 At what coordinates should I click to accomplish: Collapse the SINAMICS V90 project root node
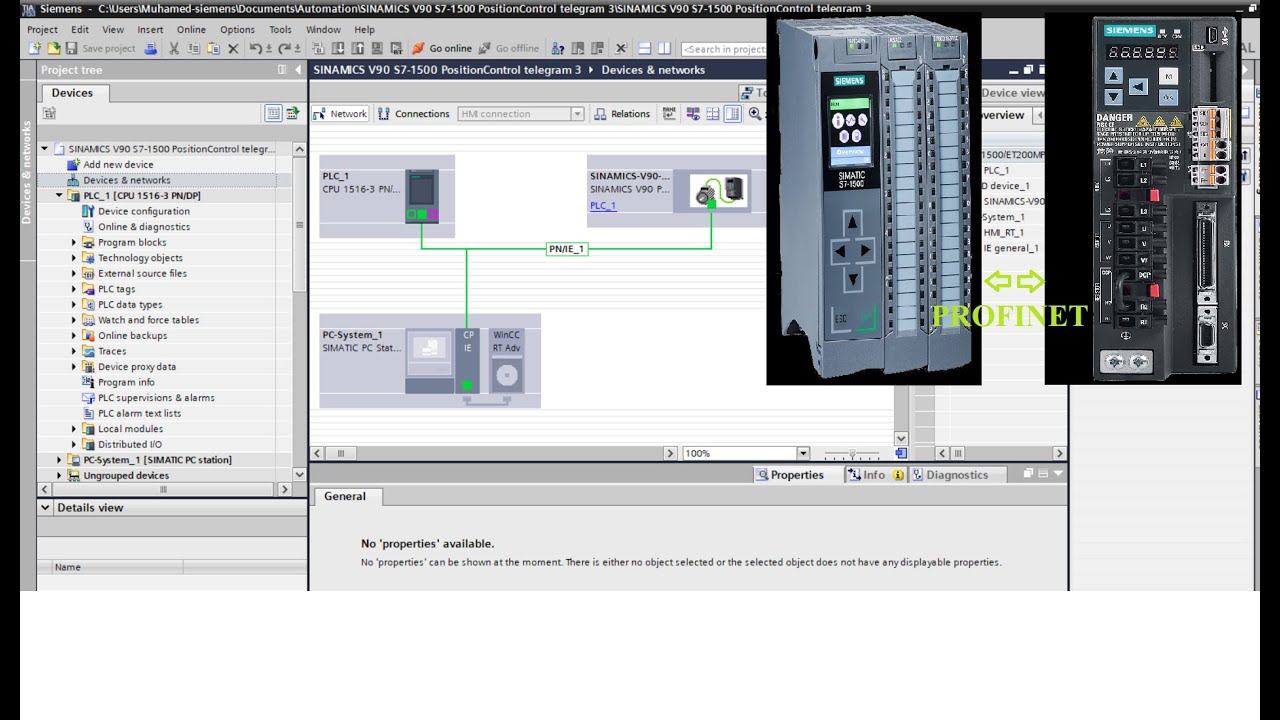tap(44, 149)
